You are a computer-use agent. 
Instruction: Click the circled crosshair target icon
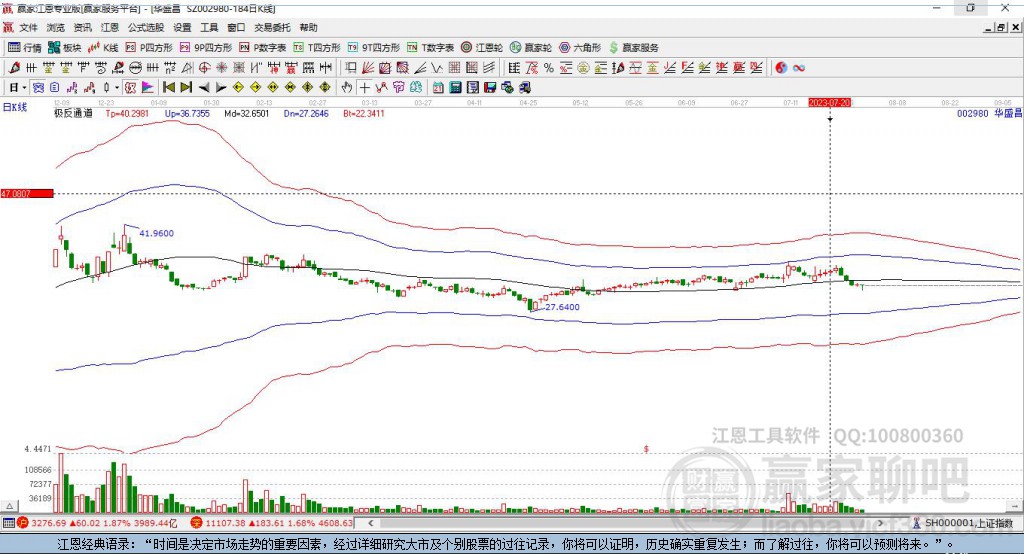coord(204,68)
